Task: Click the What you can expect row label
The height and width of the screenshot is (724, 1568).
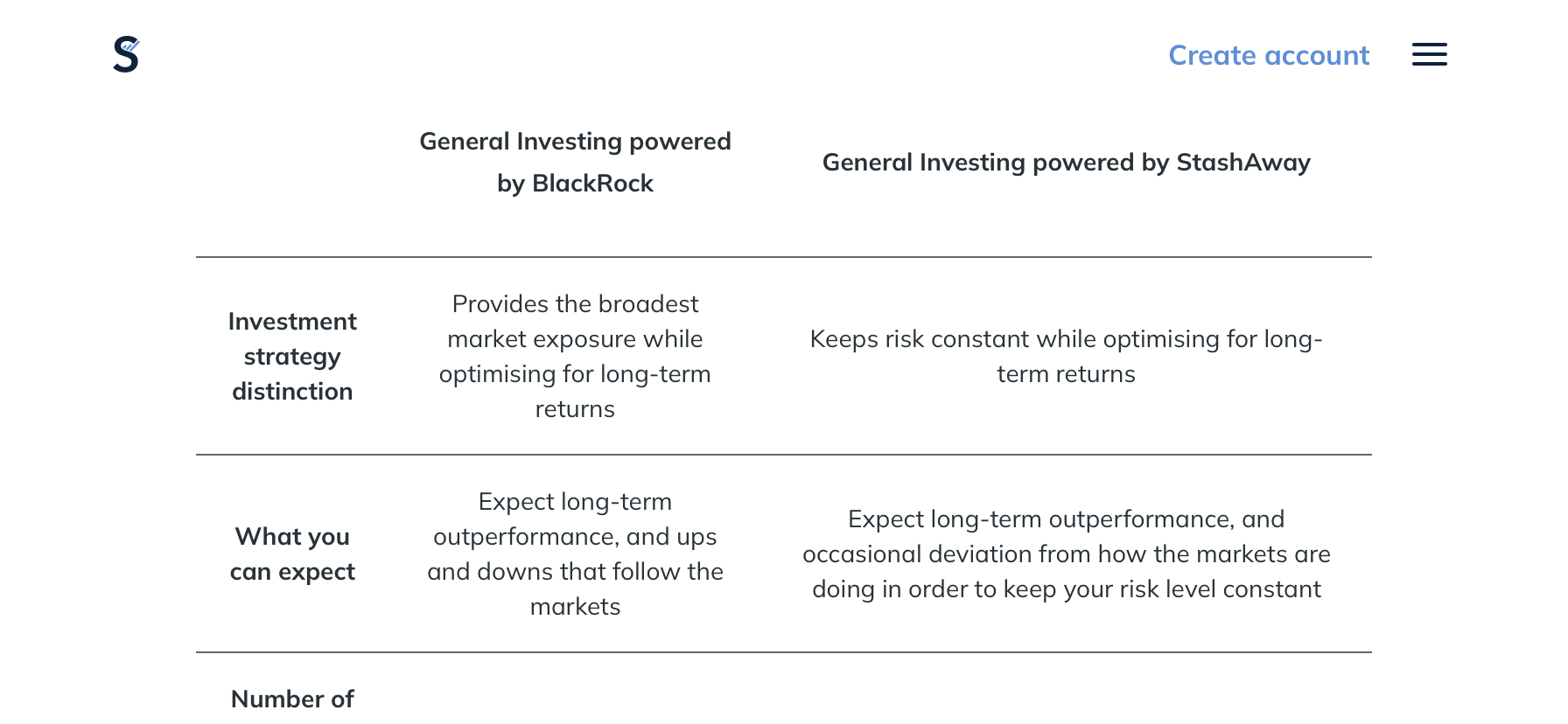Action: (292, 553)
